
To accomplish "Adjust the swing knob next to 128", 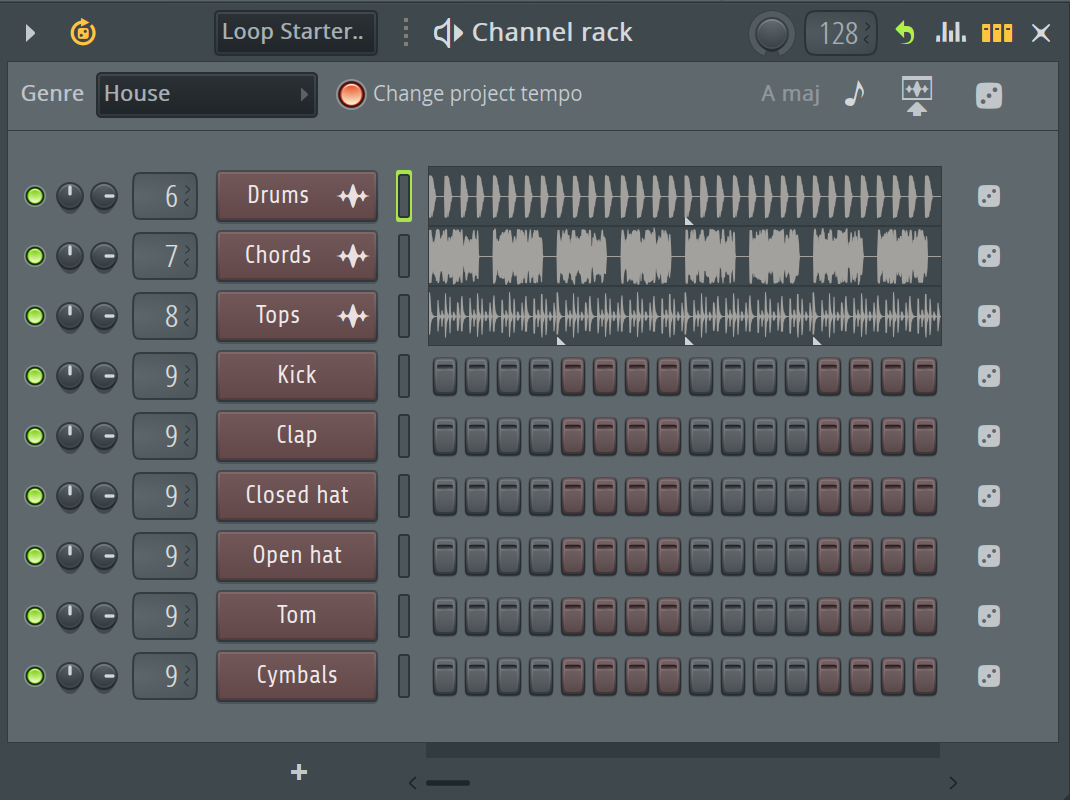I will (772, 33).
